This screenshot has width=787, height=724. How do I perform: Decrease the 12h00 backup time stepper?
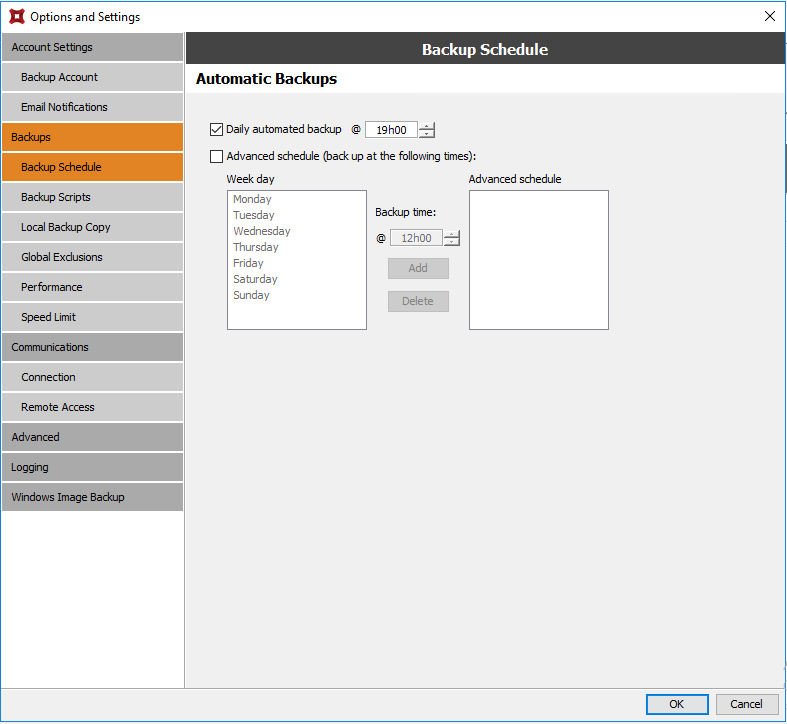click(452, 242)
